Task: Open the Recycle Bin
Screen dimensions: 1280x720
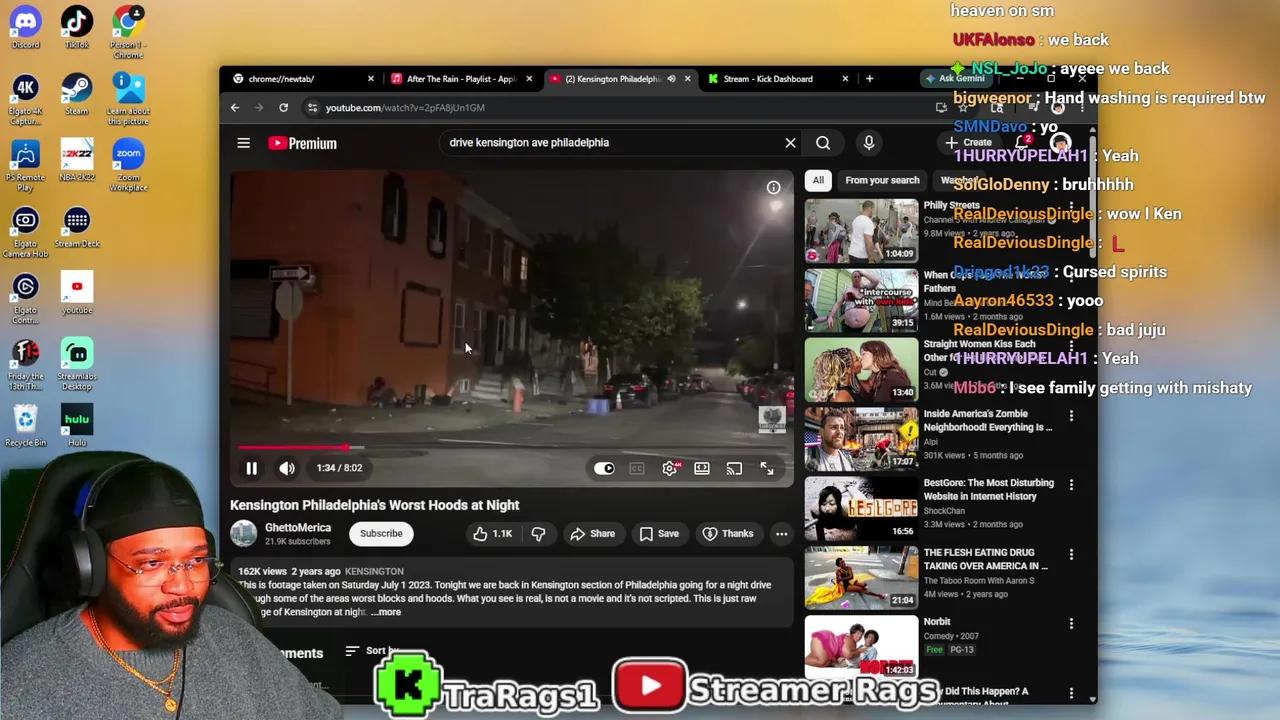Action: click(25, 426)
